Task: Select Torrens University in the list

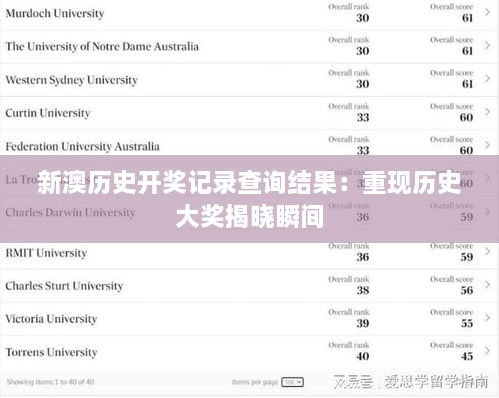Action: [51, 352]
